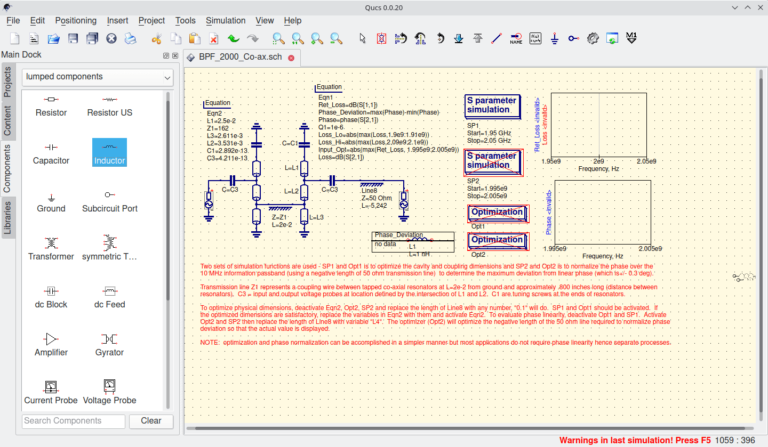
Task: View data display with window icon
Action: click(x=612, y=38)
